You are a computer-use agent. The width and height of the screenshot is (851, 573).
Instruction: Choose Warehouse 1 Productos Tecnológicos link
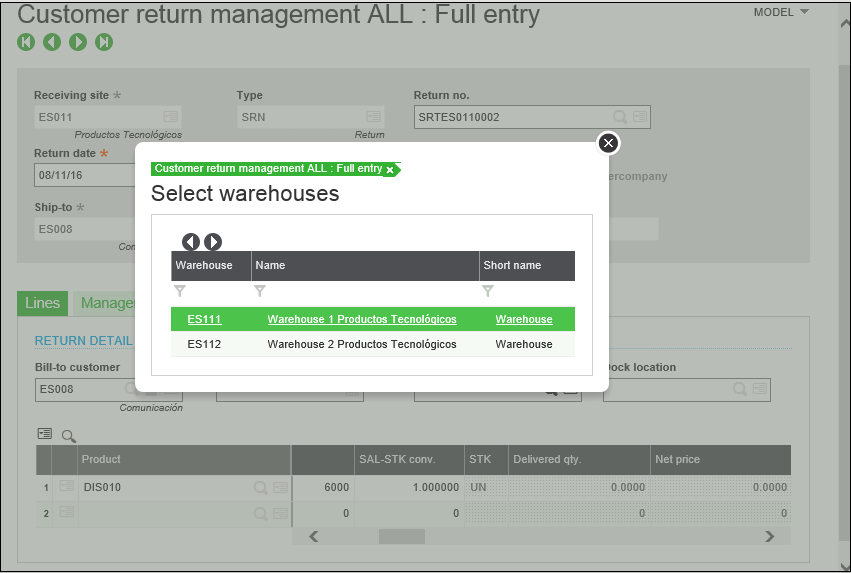tap(362, 319)
